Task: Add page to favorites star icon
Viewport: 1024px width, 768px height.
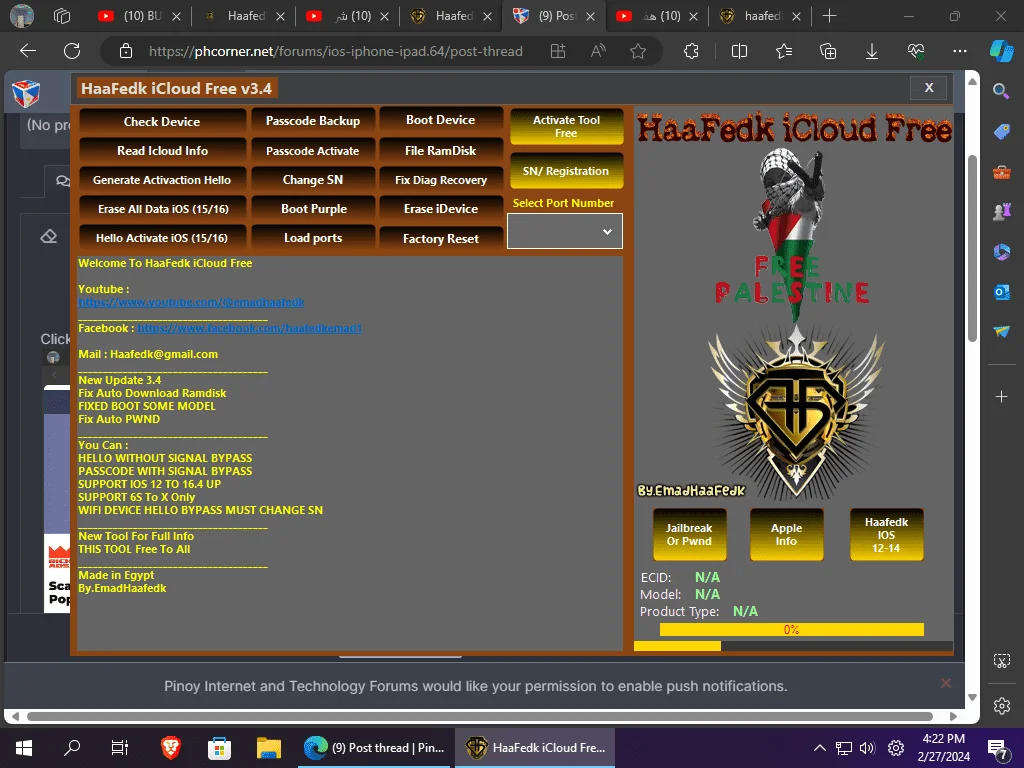Action: (x=638, y=51)
